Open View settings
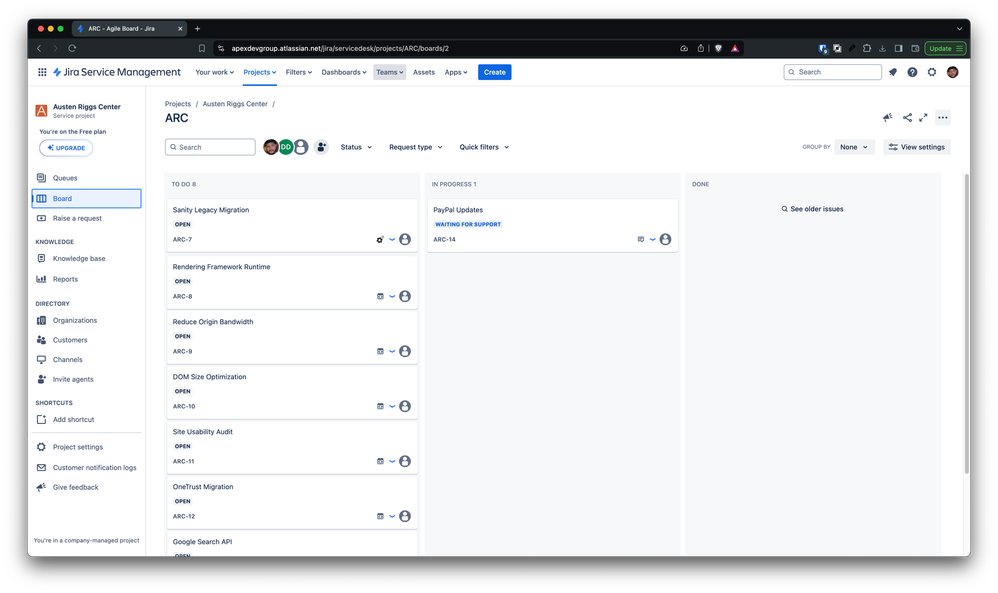The height and width of the screenshot is (593, 998). tap(917, 147)
